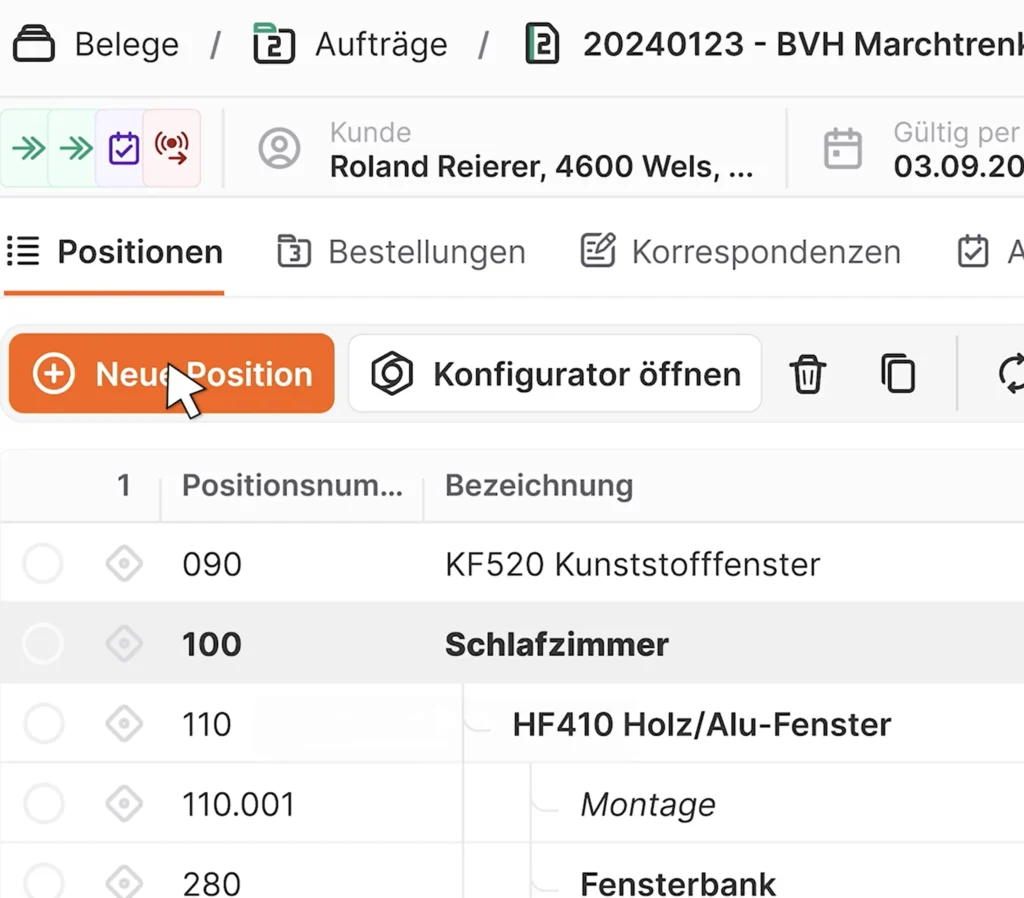Switch to the Bestellungen tab
The width and height of the screenshot is (1024, 898).
tap(401, 252)
